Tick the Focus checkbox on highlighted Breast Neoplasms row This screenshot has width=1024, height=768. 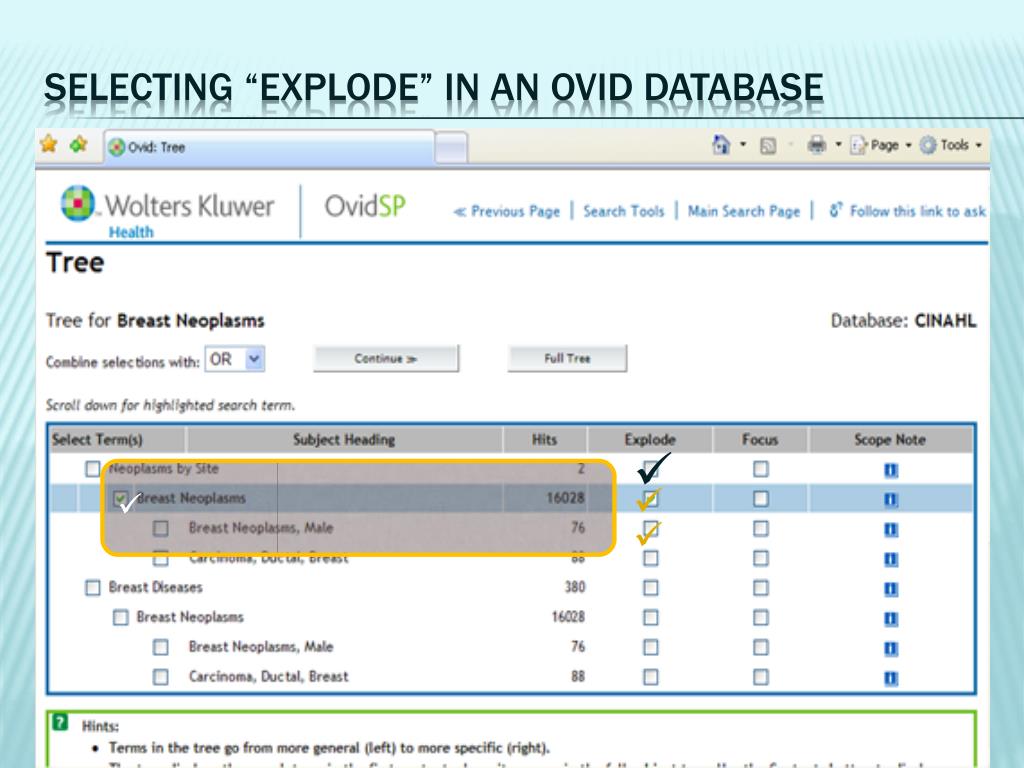[761, 499]
